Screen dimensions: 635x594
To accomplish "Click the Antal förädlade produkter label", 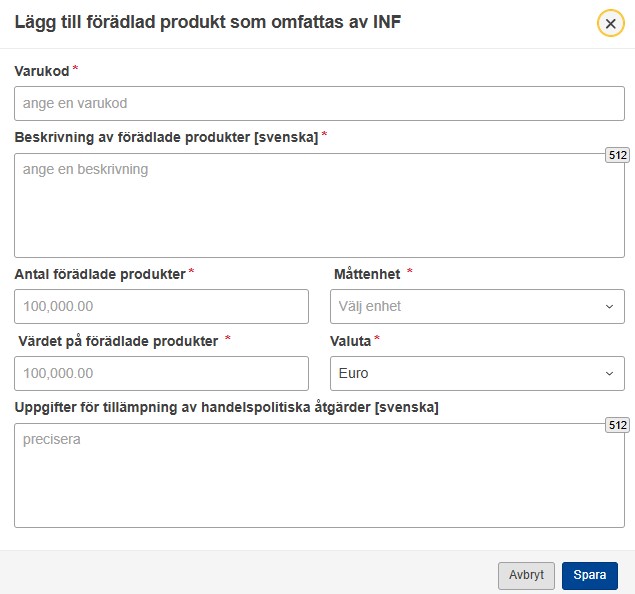I will pos(100,274).
